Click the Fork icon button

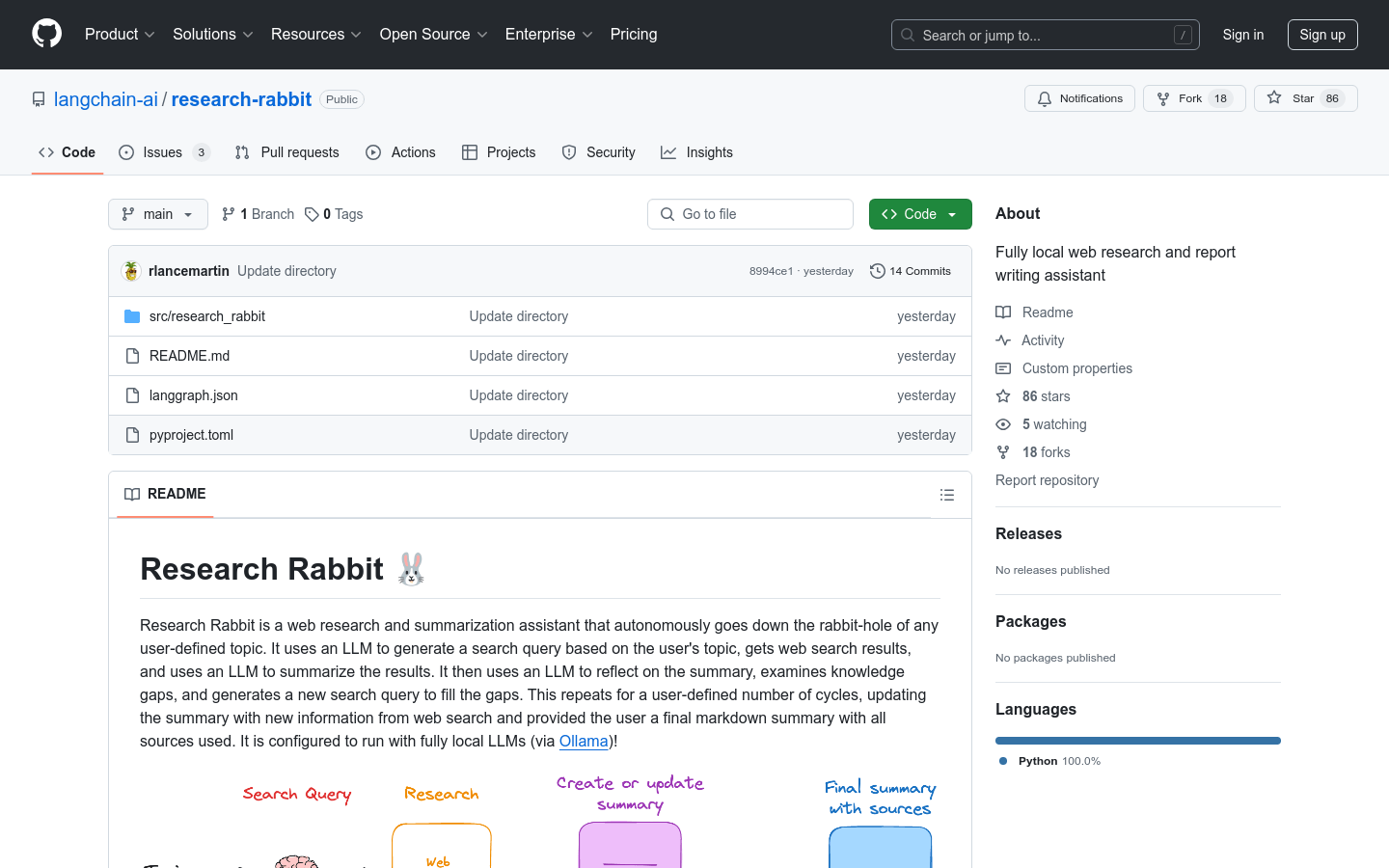1163,98
